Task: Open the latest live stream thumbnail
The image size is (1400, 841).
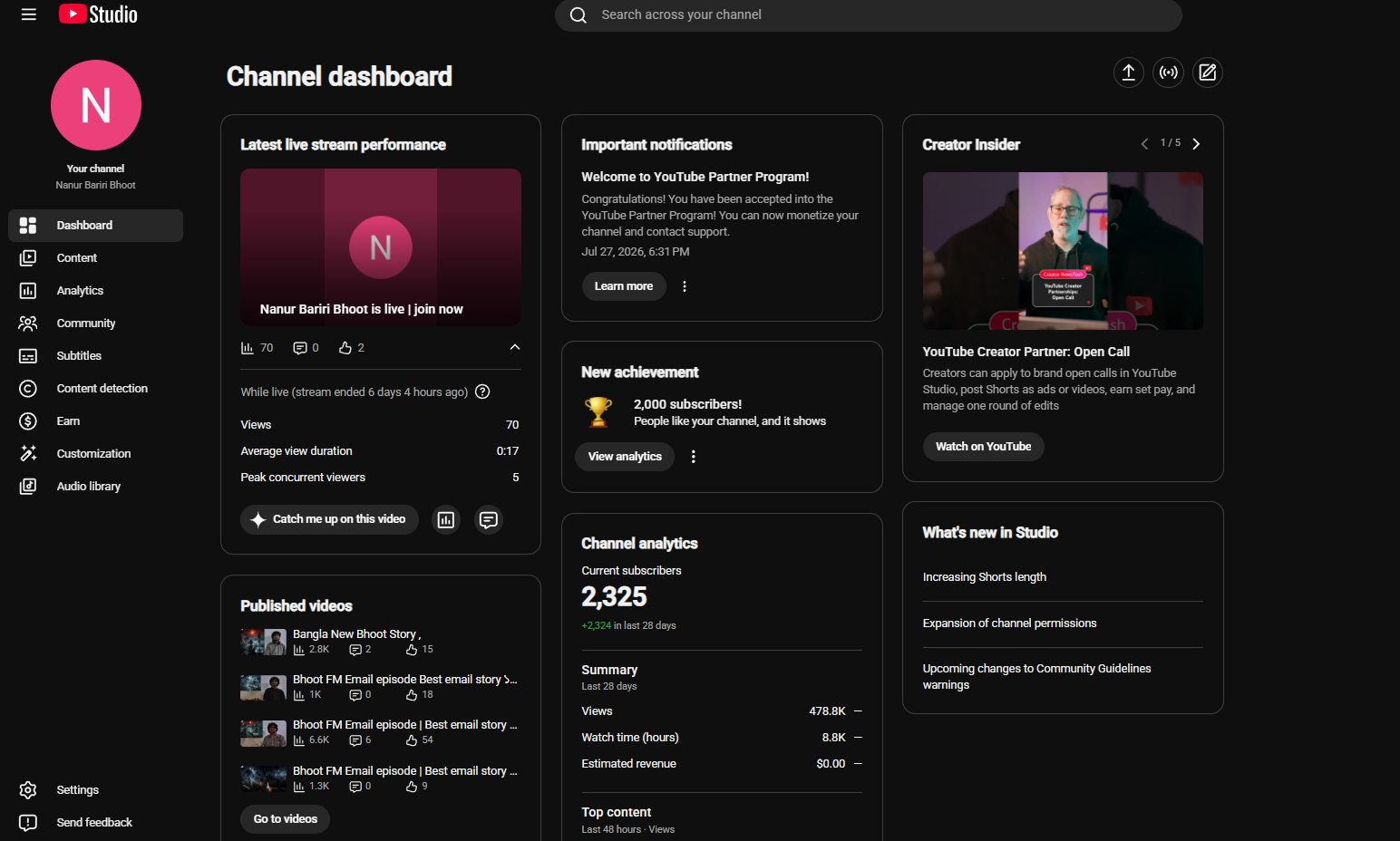Action: pyautogui.click(x=381, y=247)
